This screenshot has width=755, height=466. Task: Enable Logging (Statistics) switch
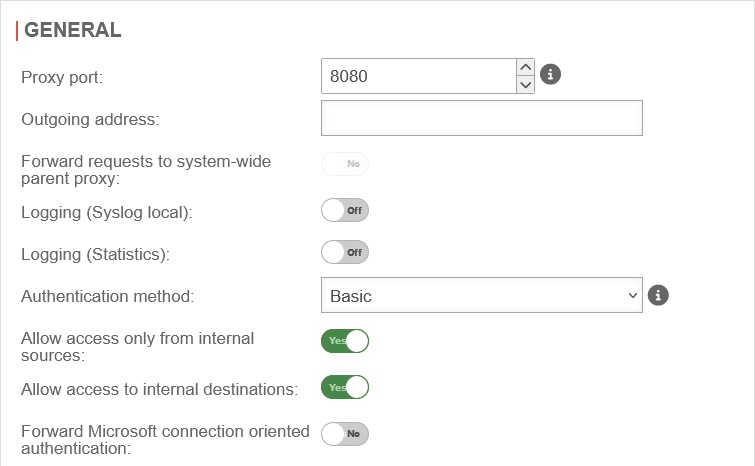pyautogui.click(x=345, y=252)
